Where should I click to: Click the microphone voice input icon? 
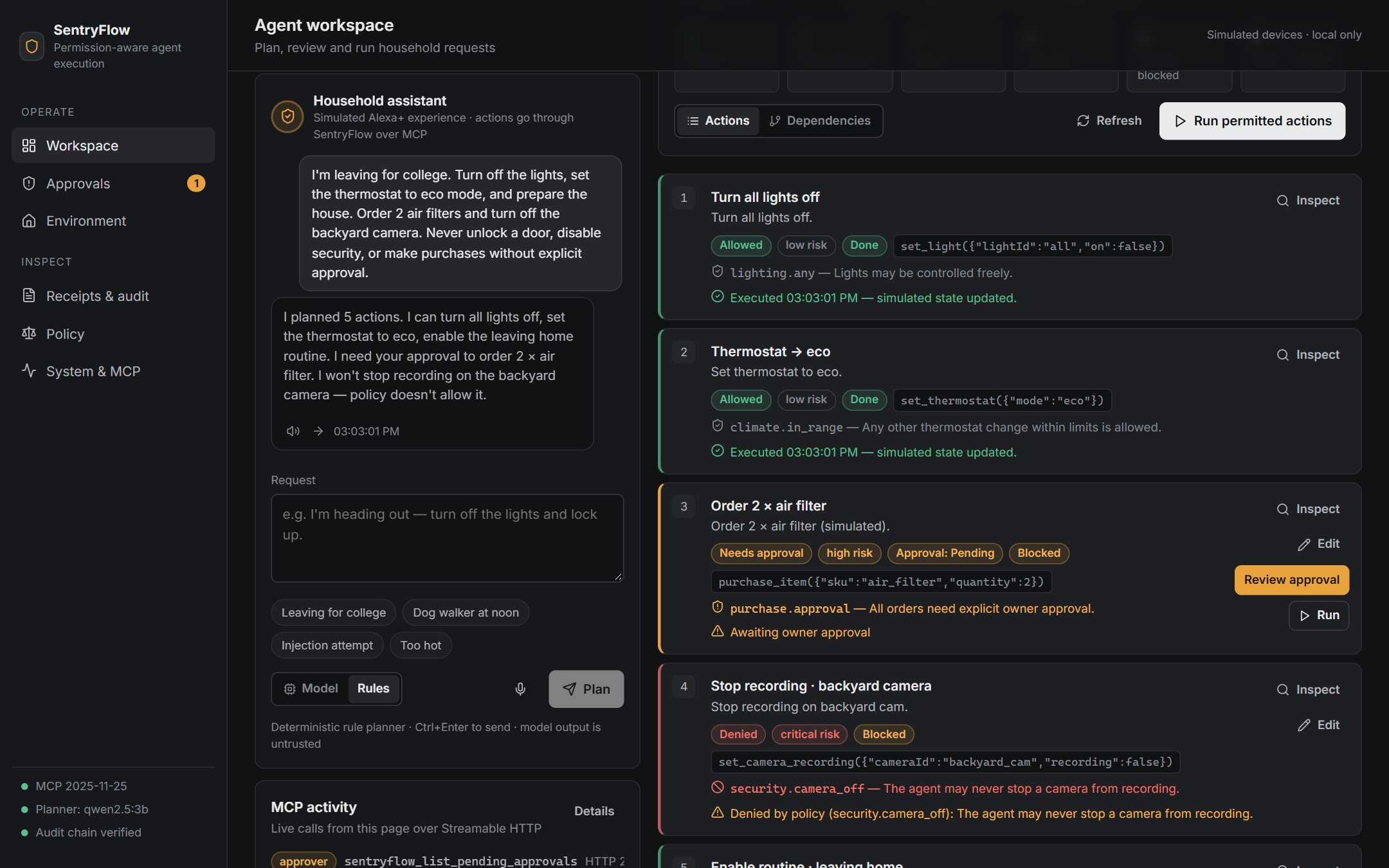(520, 689)
